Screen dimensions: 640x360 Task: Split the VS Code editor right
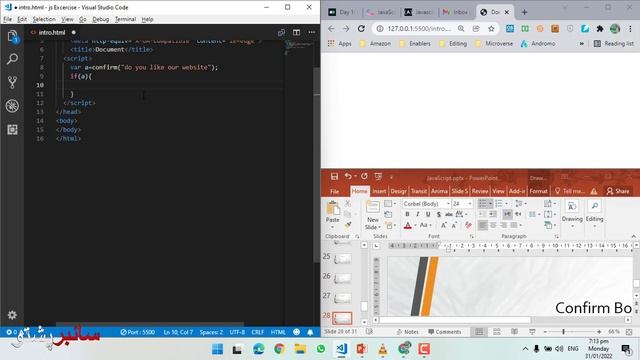(x=296, y=32)
